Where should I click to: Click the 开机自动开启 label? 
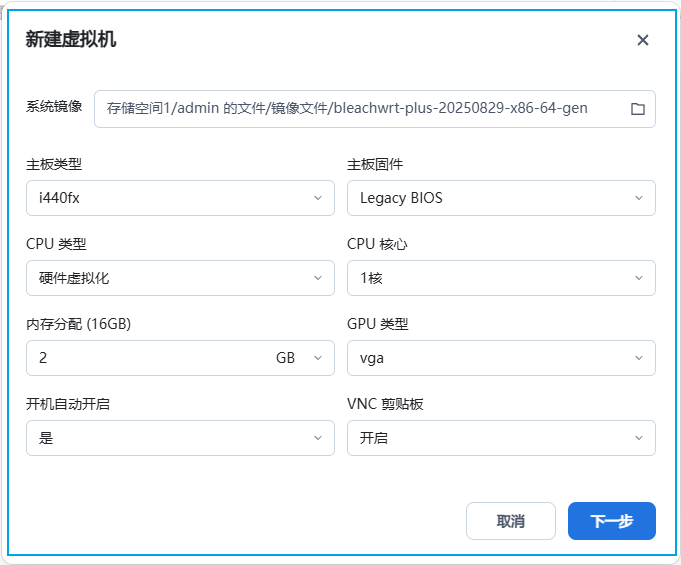(x=68, y=404)
